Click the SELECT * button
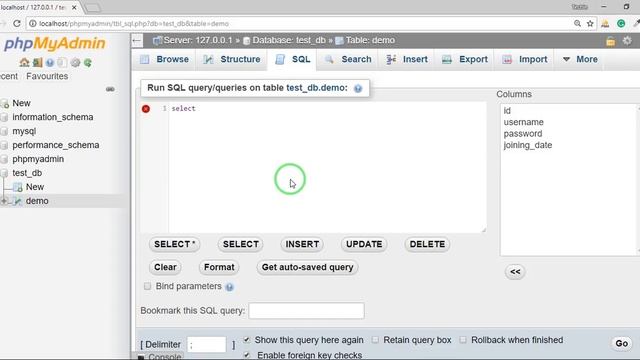The width and height of the screenshot is (640, 360). tap(174, 244)
